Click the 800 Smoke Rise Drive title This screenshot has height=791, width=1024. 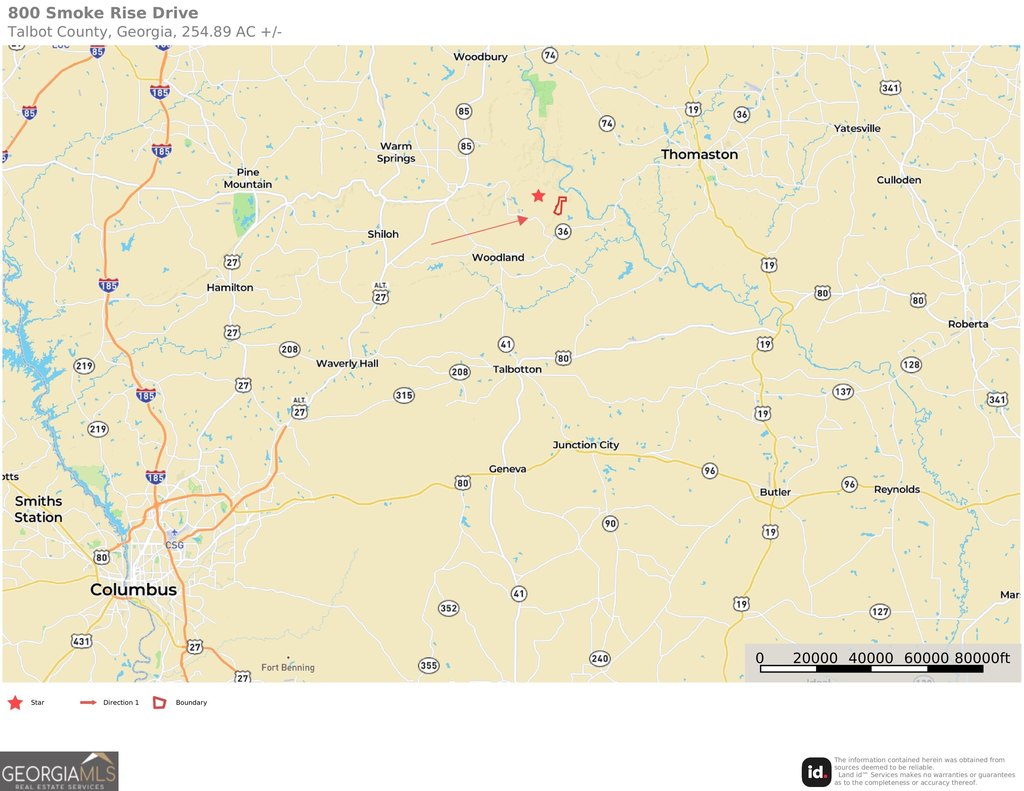click(103, 12)
